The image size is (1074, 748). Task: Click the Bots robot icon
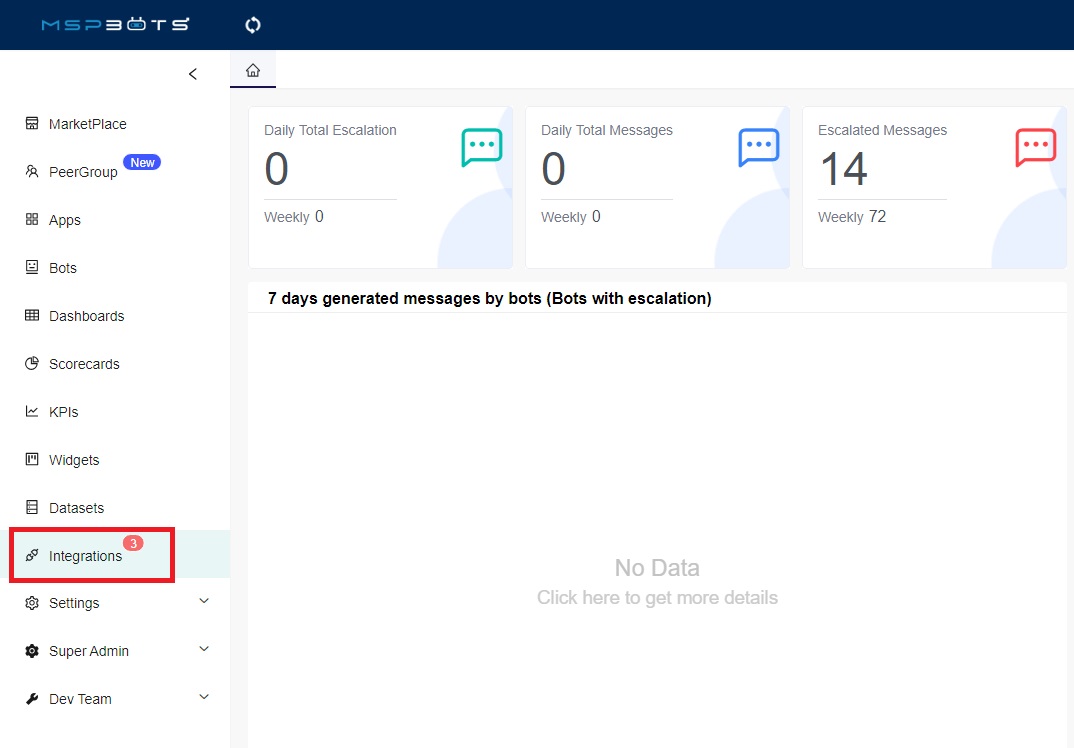point(32,268)
